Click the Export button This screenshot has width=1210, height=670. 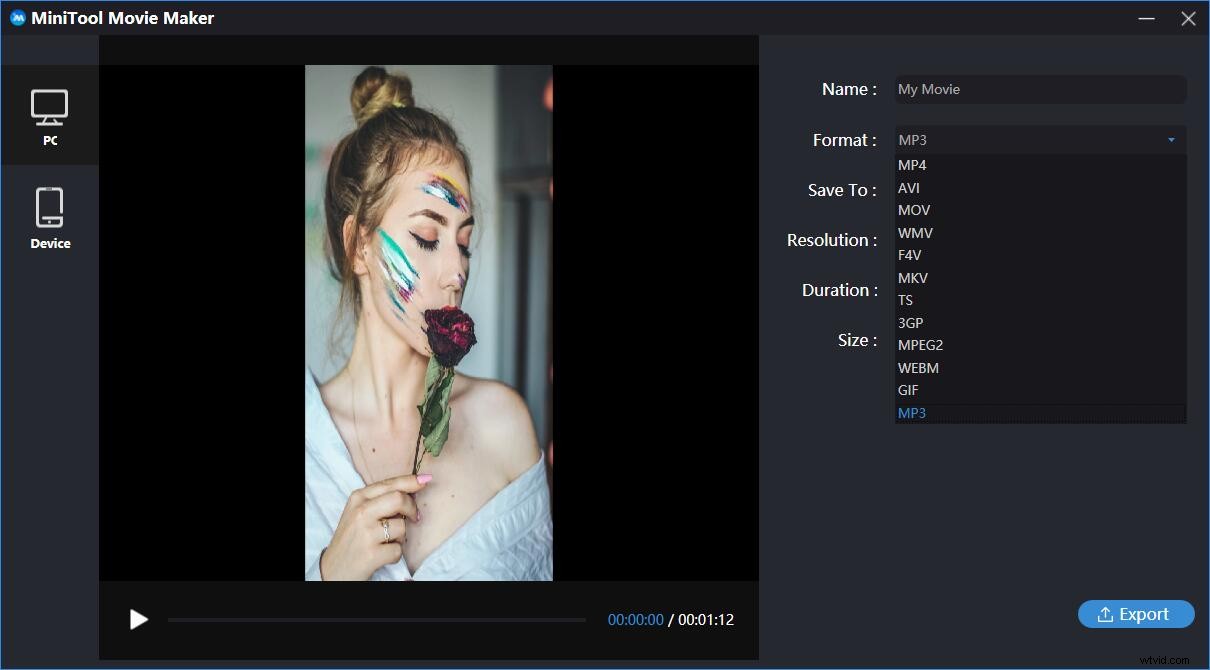(x=1135, y=614)
